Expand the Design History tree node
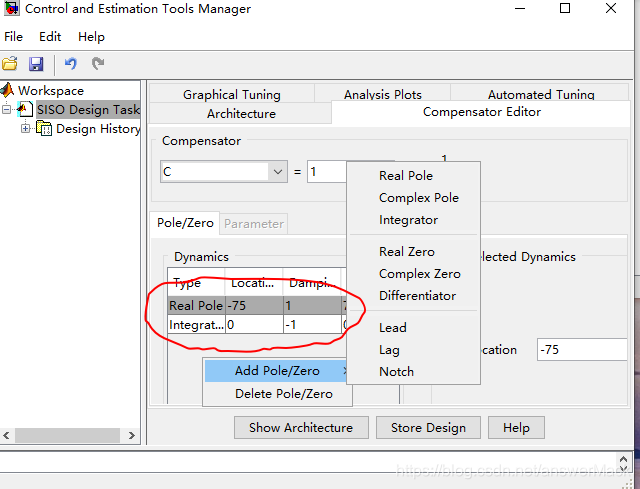Image resolution: width=640 pixels, height=489 pixels. 25,129
